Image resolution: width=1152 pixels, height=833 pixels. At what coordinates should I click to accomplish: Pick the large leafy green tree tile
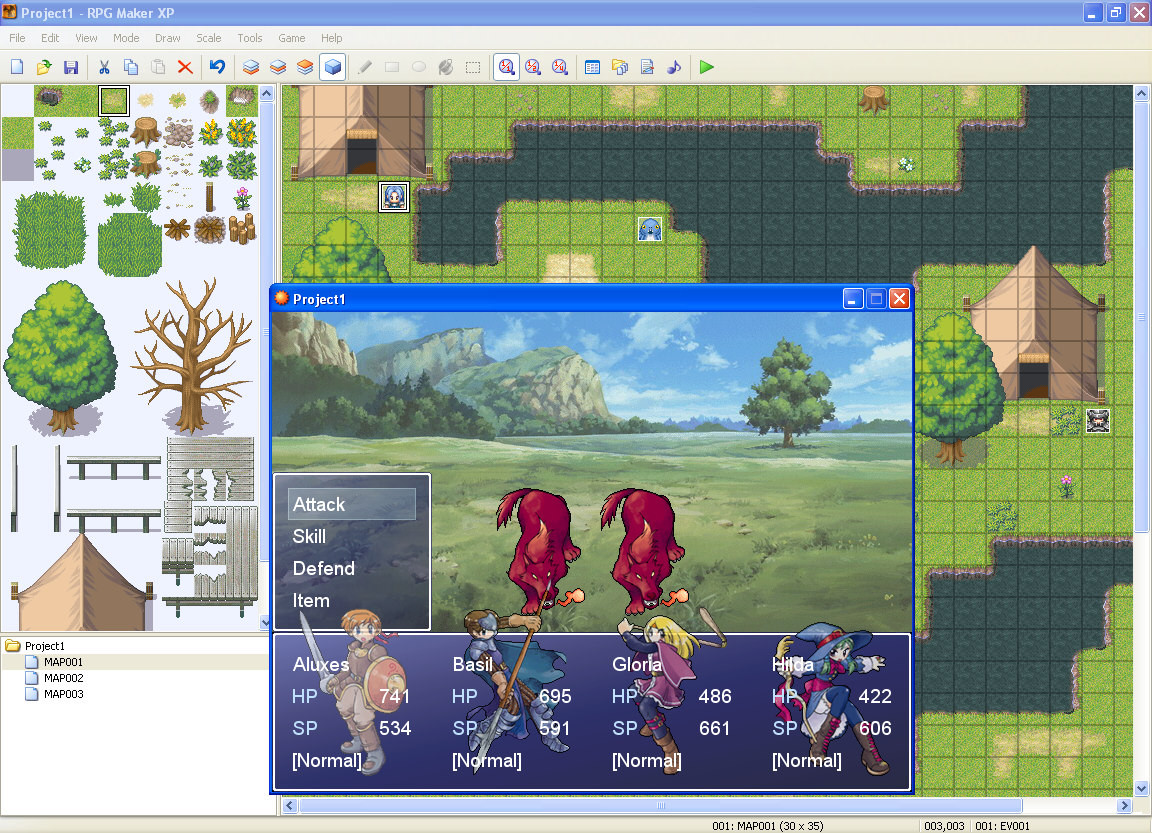62,356
